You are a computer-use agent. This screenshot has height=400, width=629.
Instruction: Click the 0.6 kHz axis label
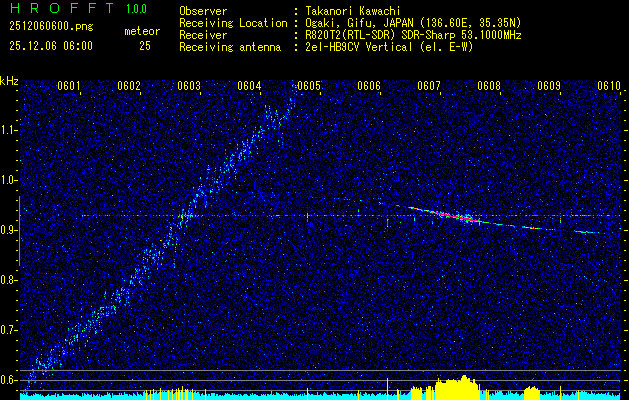pyautogui.click(x=7, y=380)
